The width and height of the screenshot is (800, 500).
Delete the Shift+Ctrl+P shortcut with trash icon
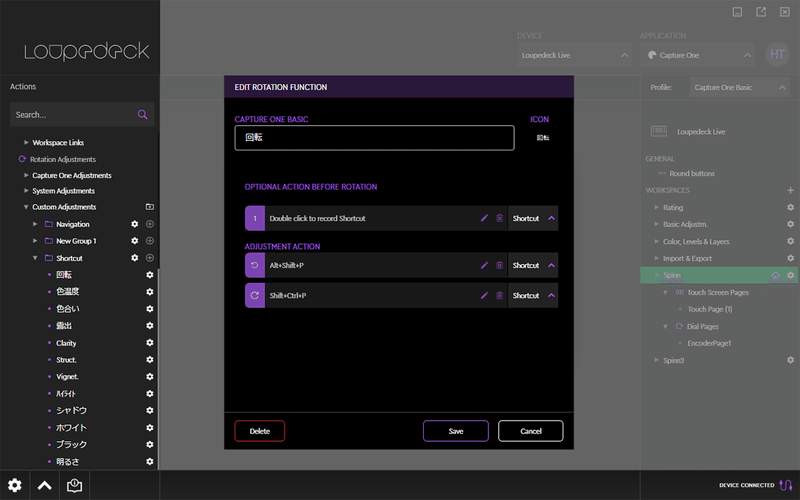tap(499, 295)
